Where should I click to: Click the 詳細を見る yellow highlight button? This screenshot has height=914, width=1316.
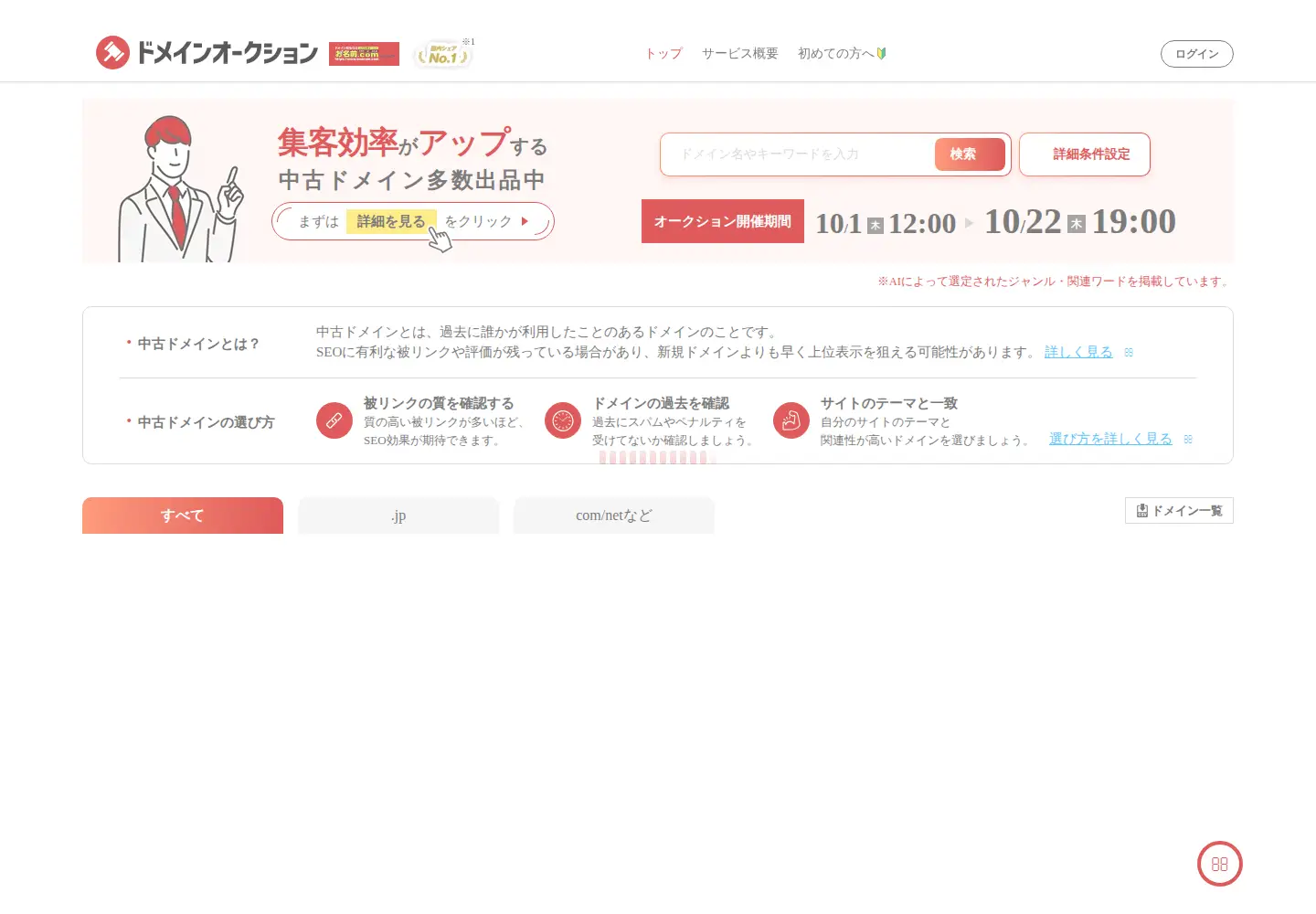coord(391,221)
